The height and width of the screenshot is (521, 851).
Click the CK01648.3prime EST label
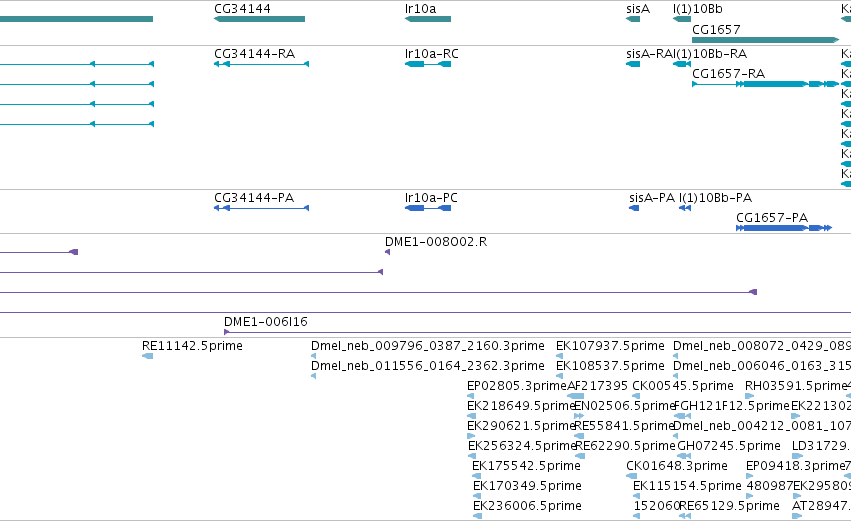pyautogui.click(x=677, y=466)
